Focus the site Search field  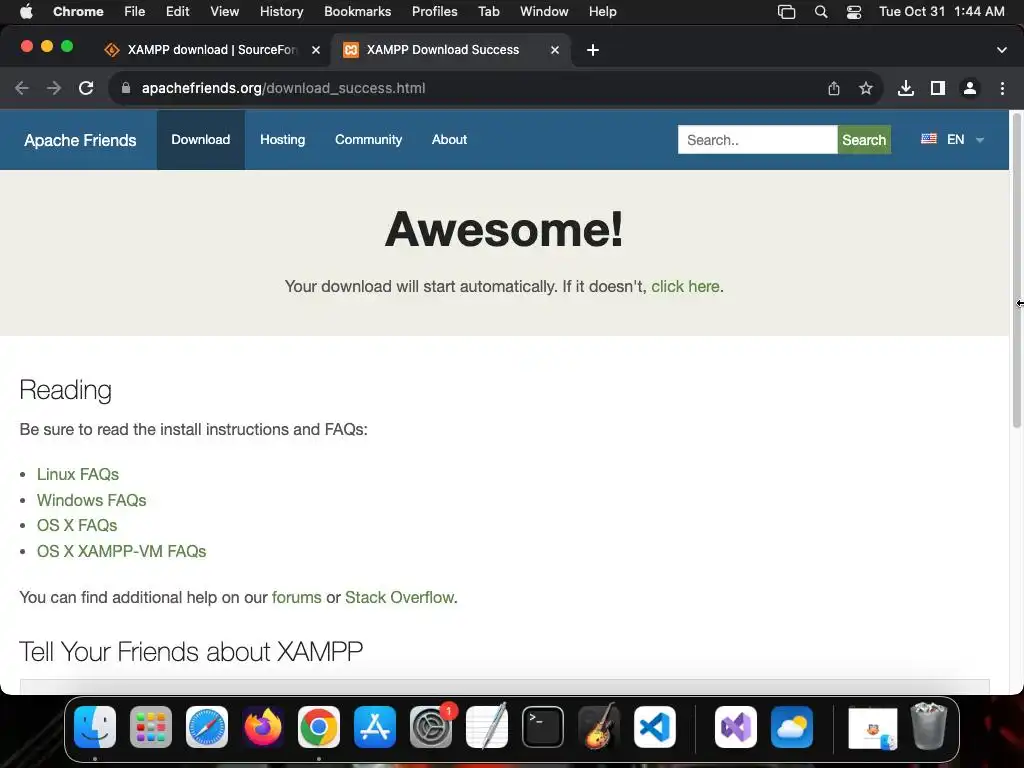[x=758, y=140]
